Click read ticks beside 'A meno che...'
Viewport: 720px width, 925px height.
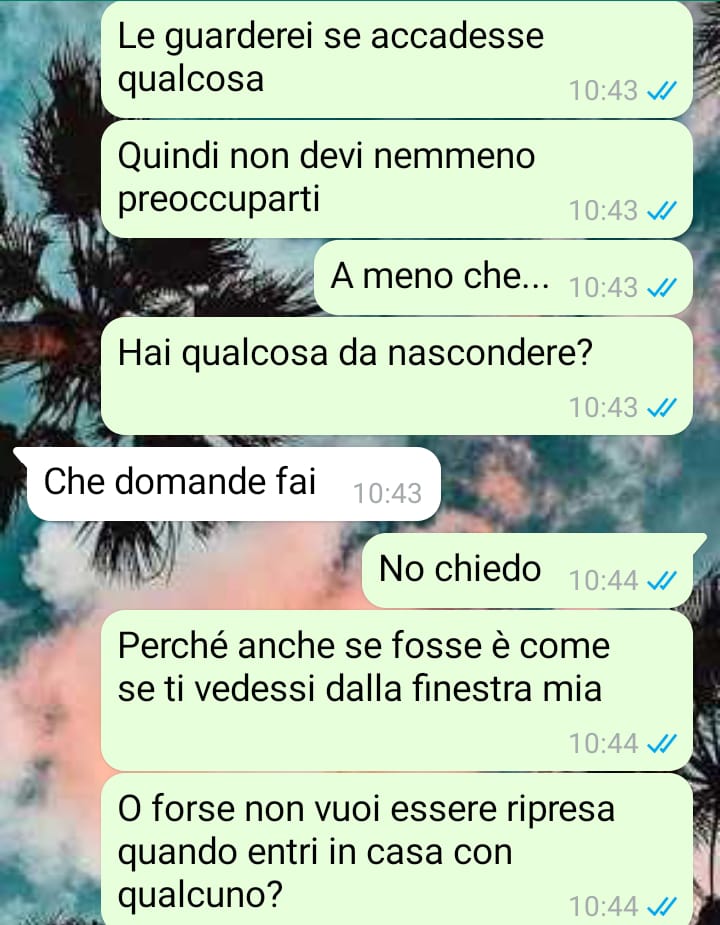662,287
